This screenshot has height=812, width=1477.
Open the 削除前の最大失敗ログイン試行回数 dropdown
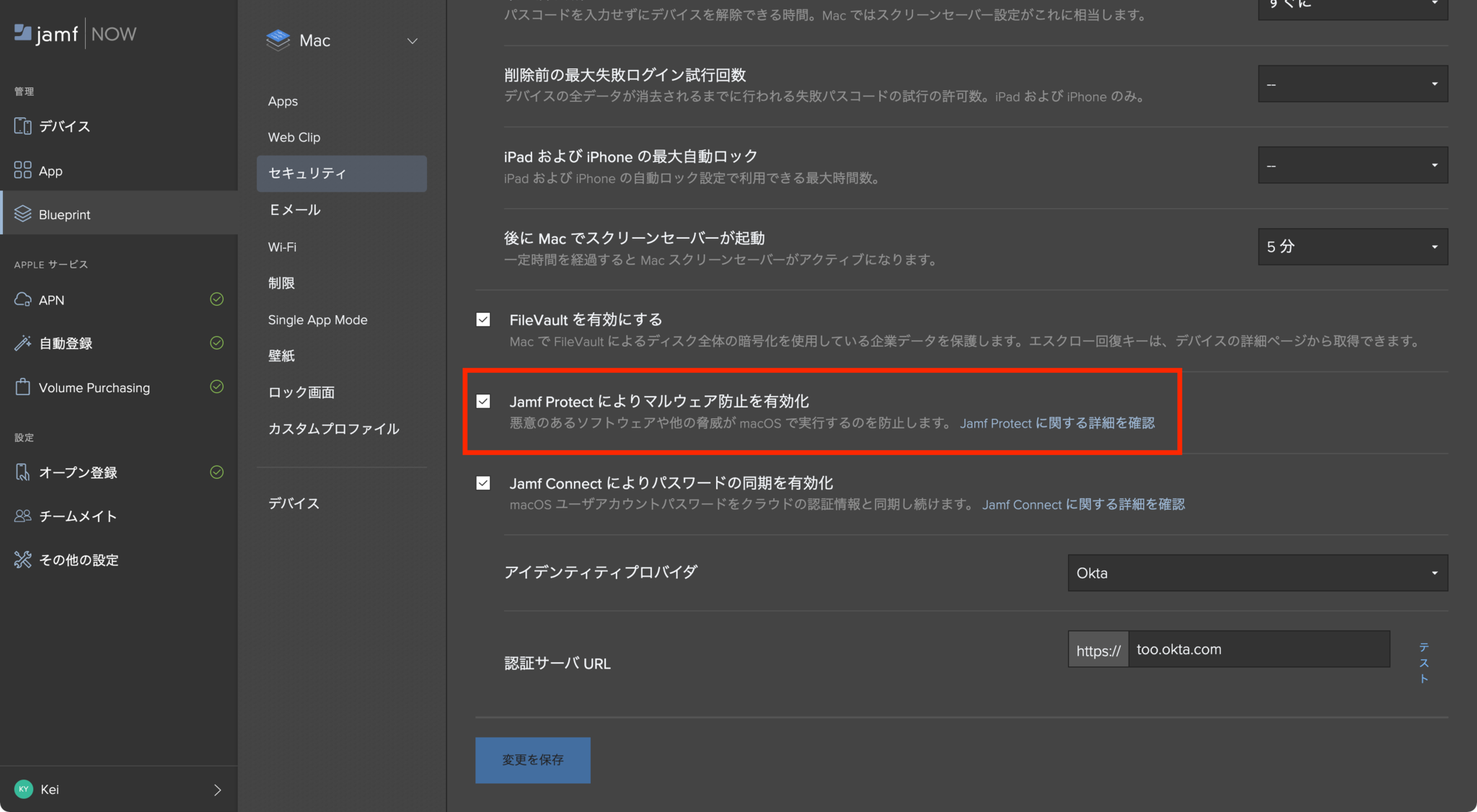(x=1353, y=84)
